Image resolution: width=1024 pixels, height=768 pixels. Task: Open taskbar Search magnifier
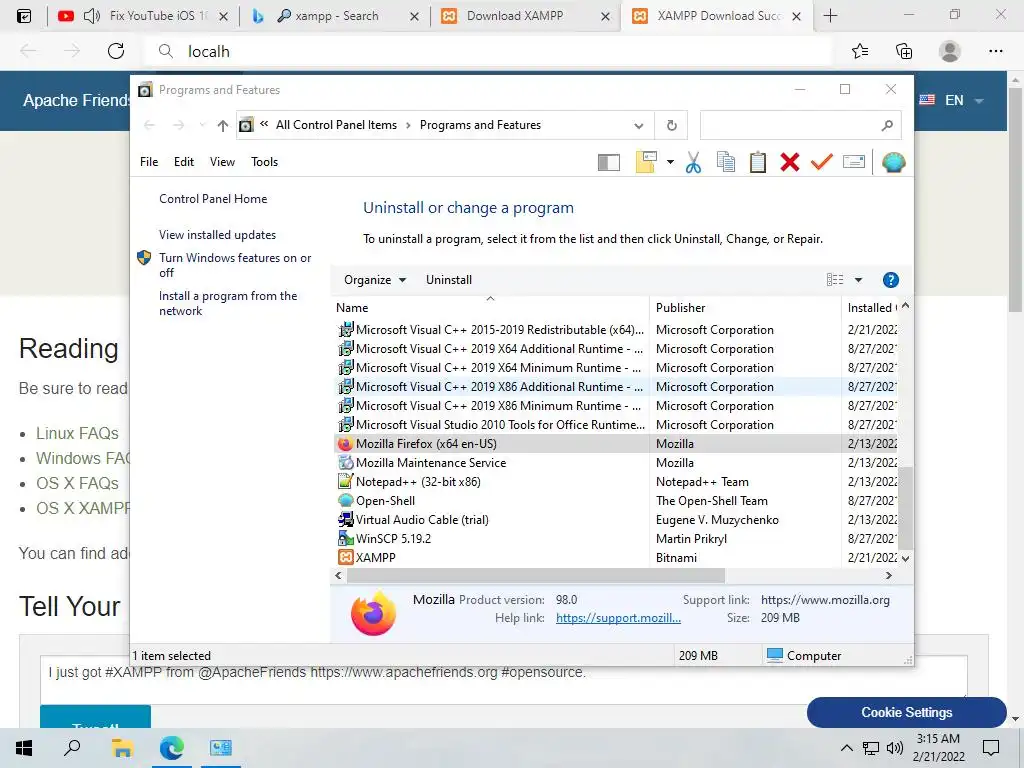72,748
